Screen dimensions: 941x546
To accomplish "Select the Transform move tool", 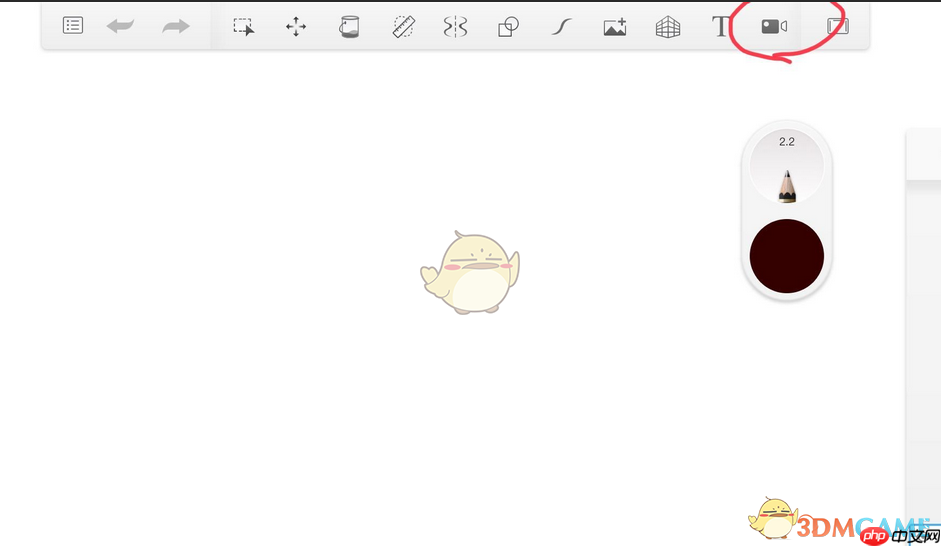I will [x=296, y=26].
